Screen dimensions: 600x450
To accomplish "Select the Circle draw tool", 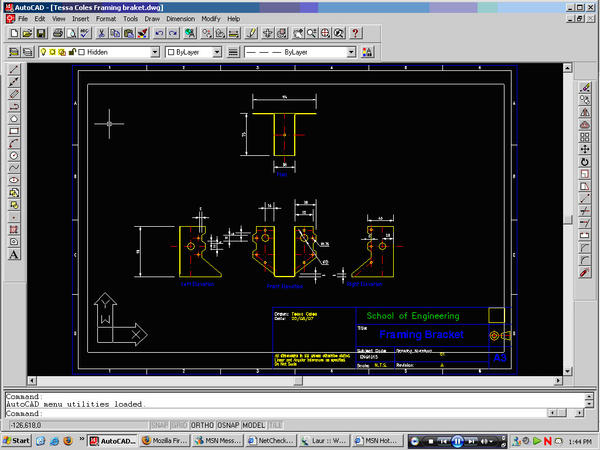I will click(x=14, y=155).
